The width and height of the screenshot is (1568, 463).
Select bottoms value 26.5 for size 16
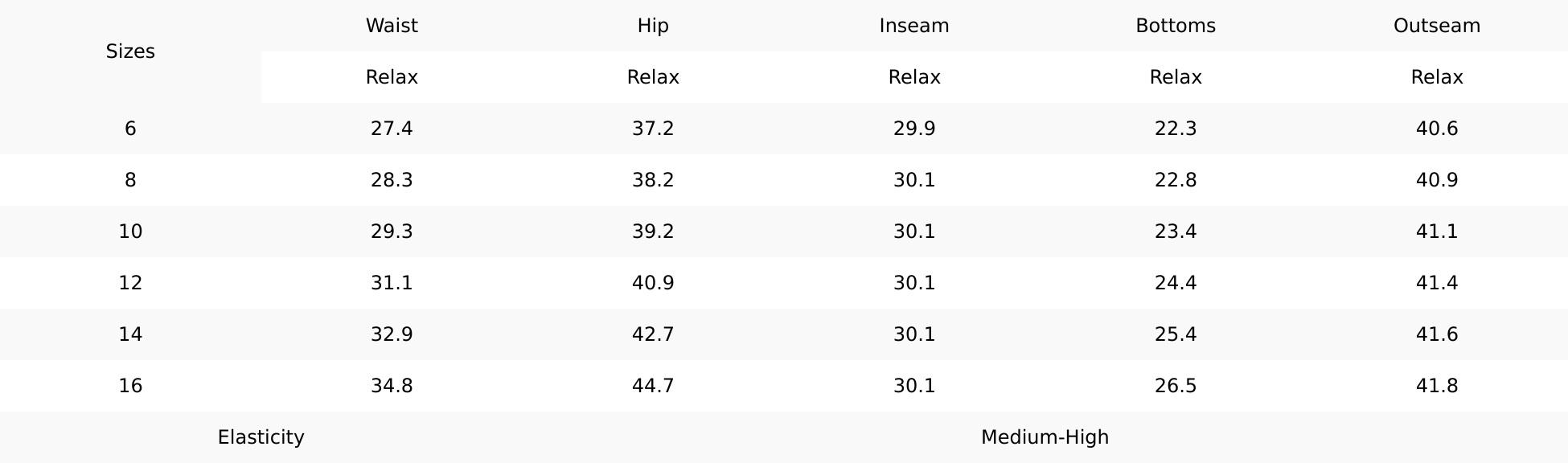(x=1176, y=386)
